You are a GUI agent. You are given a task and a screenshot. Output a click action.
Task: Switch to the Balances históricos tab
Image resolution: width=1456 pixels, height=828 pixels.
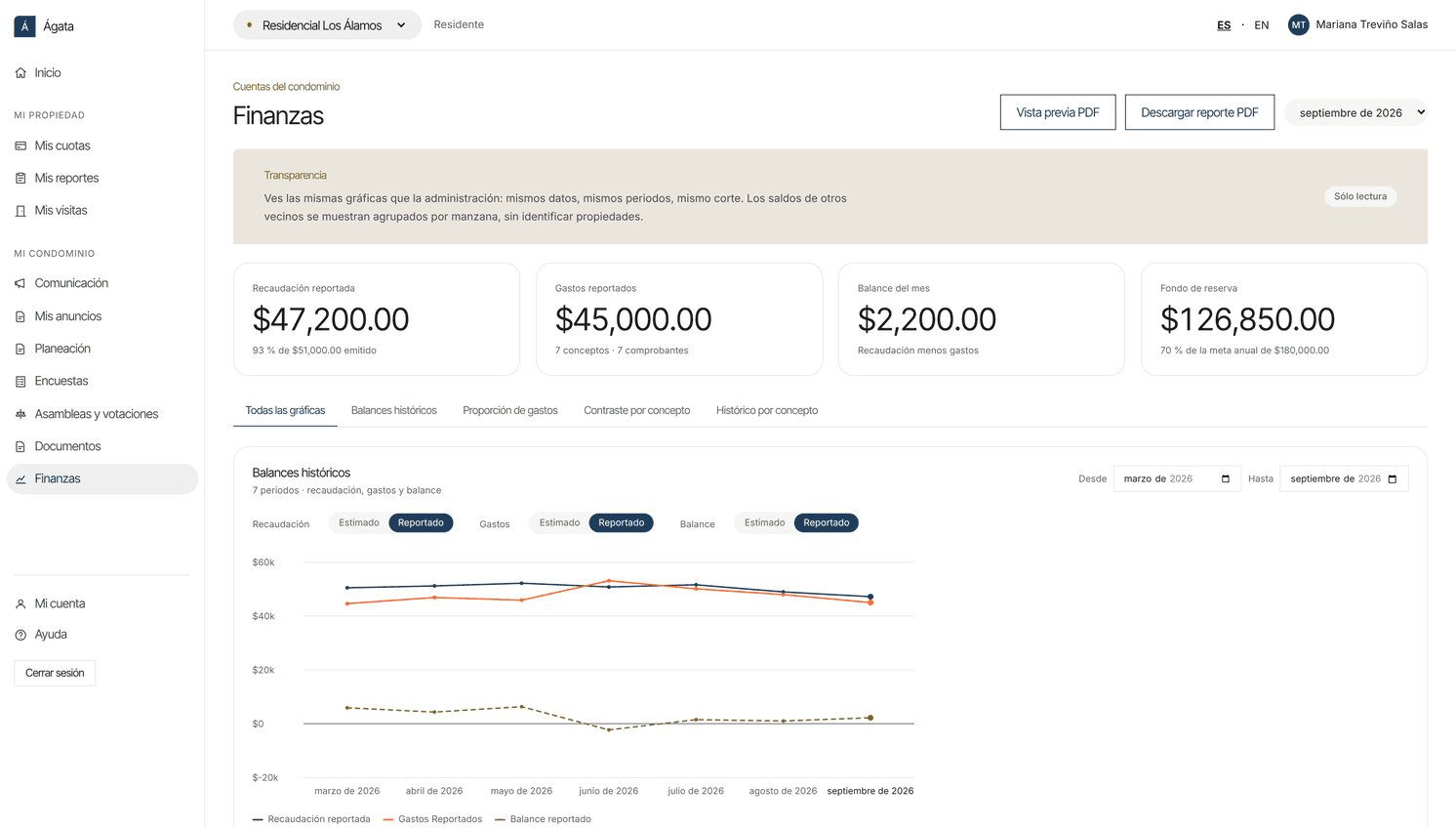394,410
